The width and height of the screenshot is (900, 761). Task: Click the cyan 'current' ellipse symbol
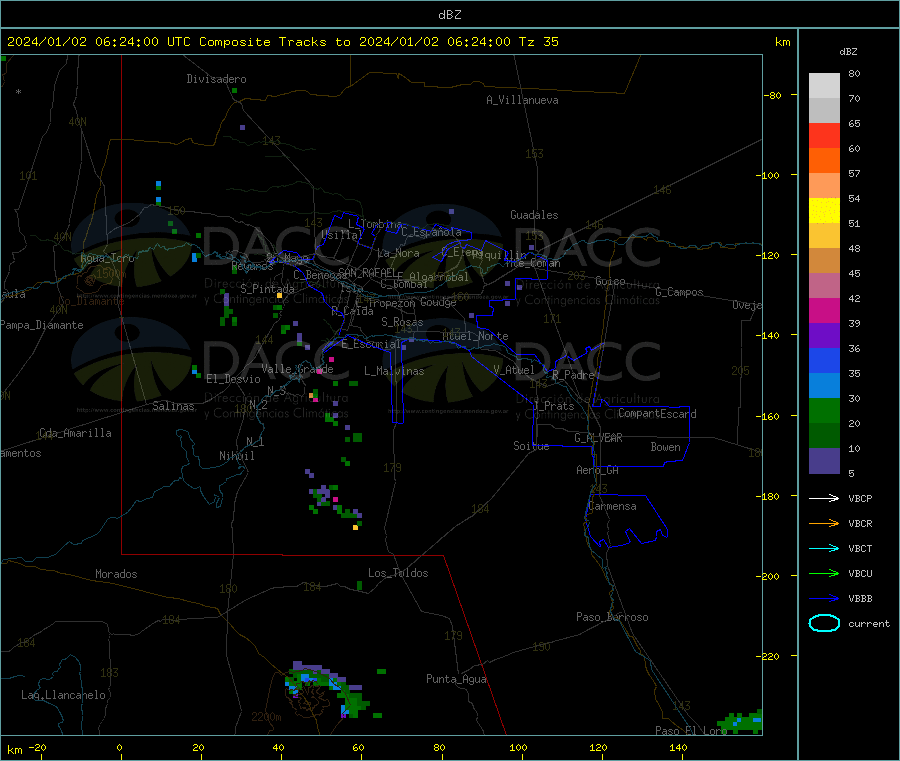[824, 623]
